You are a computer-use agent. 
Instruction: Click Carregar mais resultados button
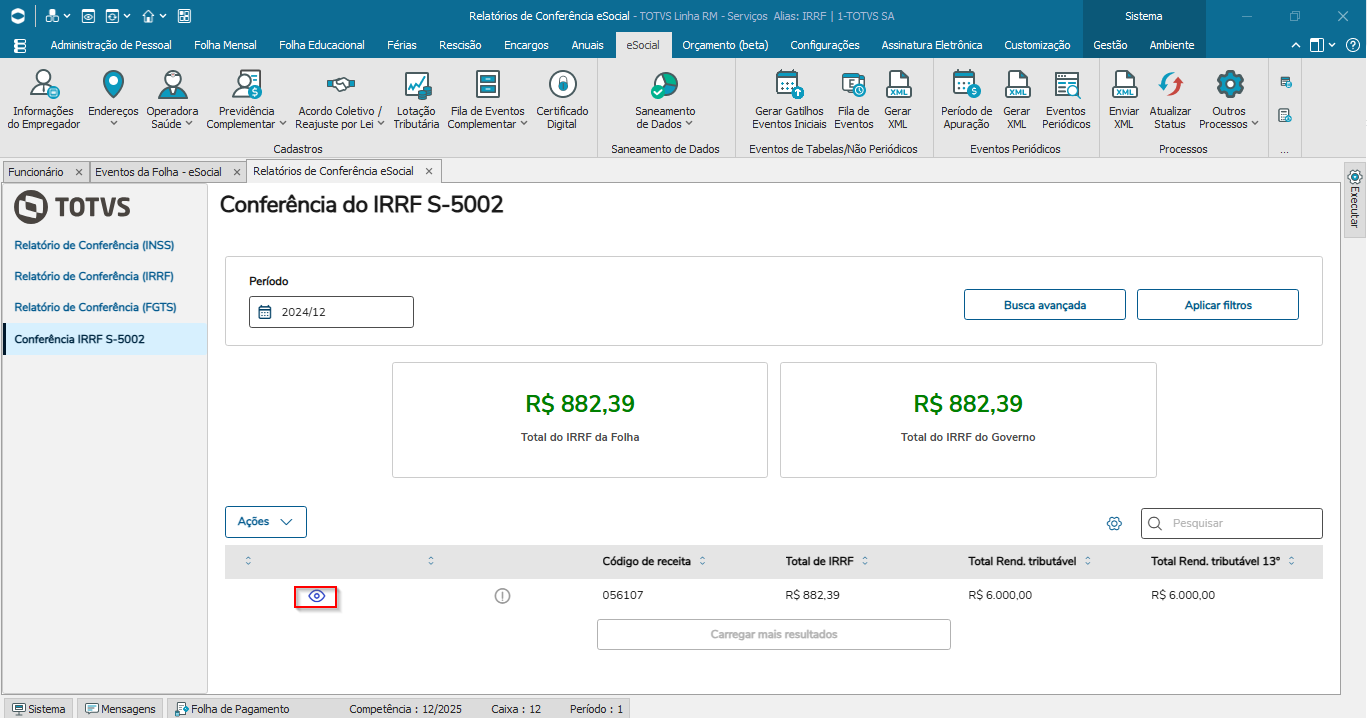[774, 634]
